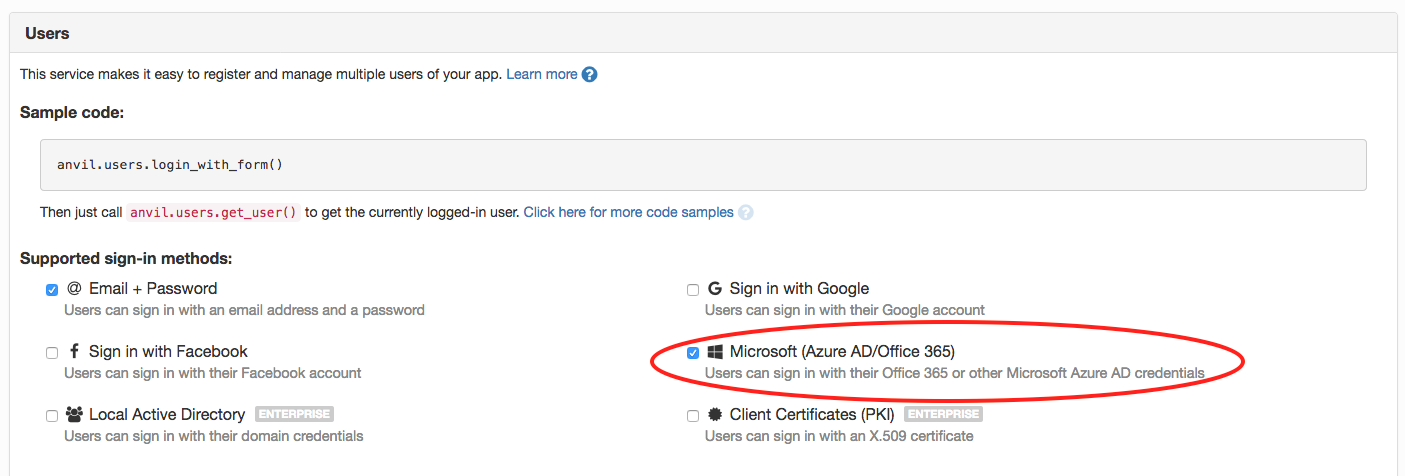1405x476 pixels.
Task: Enable the Sign in with Facebook checkbox
Action: click(52, 353)
